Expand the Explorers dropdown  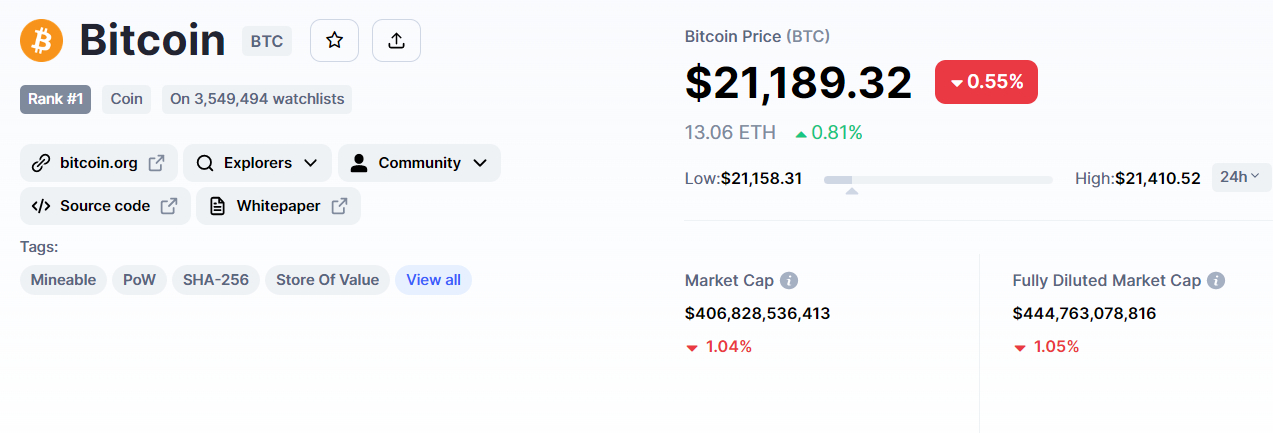pos(258,163)
